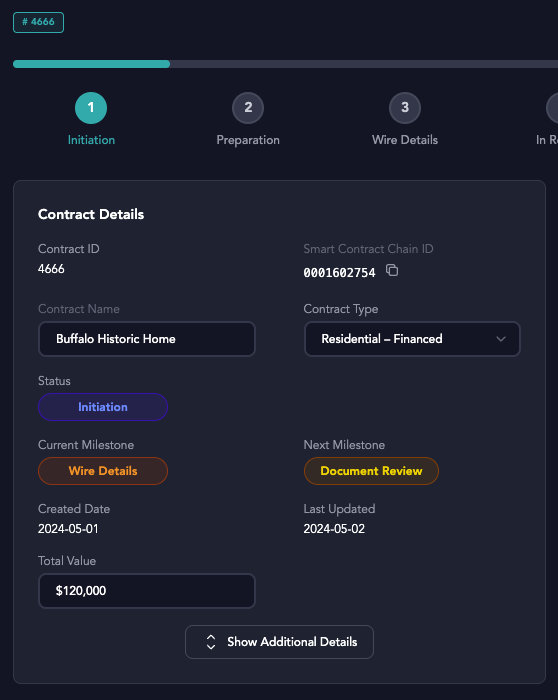This screenshot has height=700, width=558.
Task: Copy the Smart Contract Chain ID
Action: click(392, 270)
